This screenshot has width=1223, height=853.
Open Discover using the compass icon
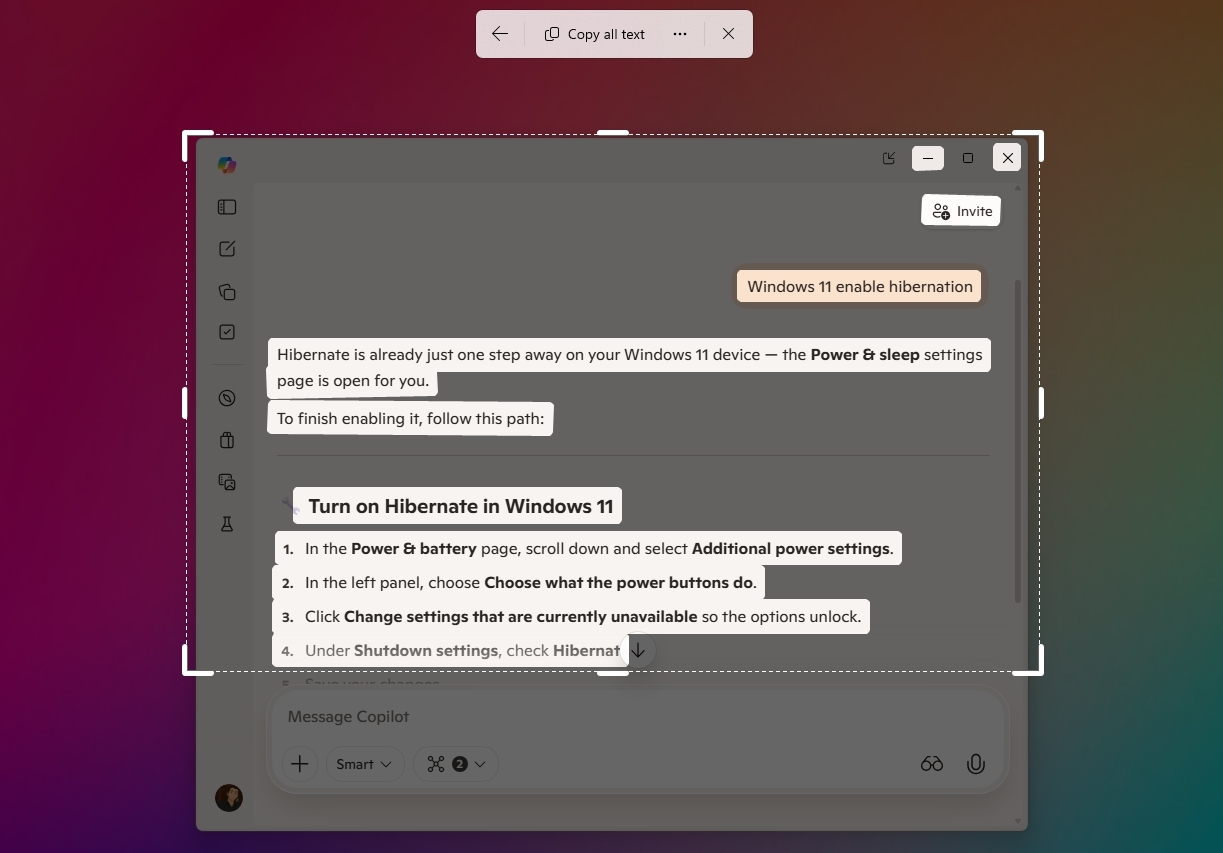(x=226, y=398)
